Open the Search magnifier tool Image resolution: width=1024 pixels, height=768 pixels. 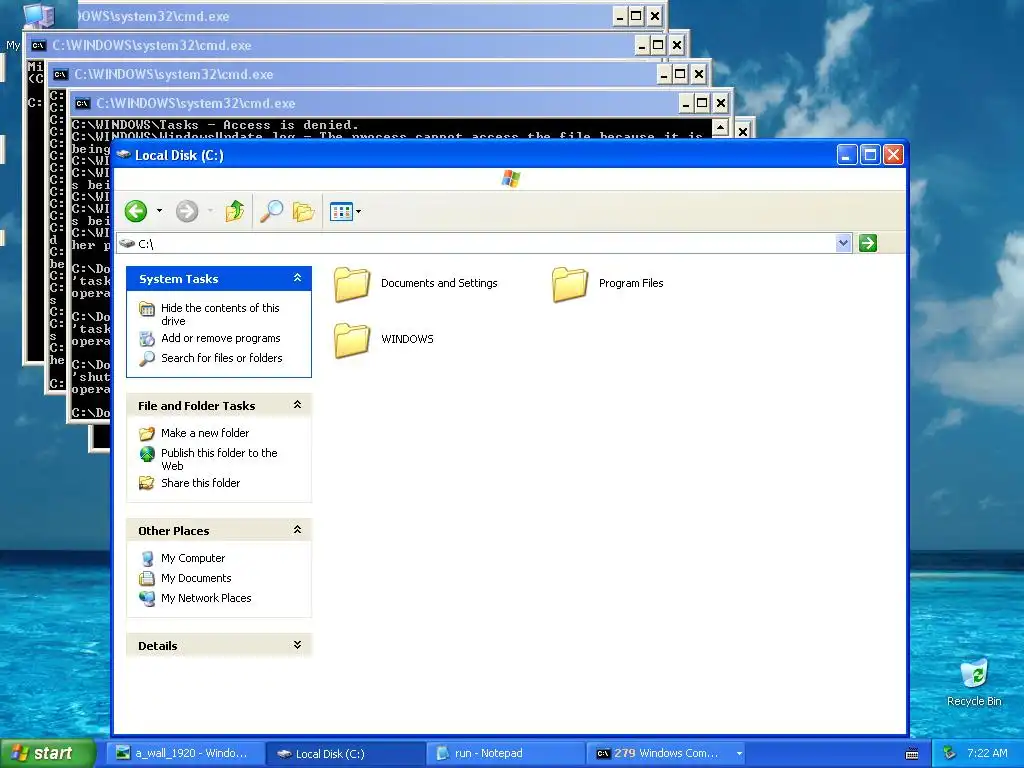click(x=271, y=211)
